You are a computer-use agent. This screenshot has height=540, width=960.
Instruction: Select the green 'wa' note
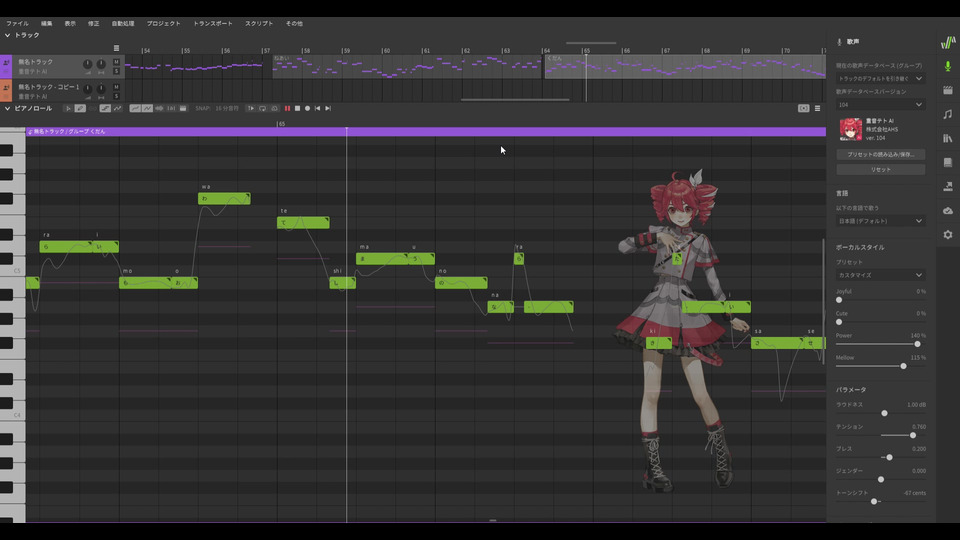click(x=224, y=198)
